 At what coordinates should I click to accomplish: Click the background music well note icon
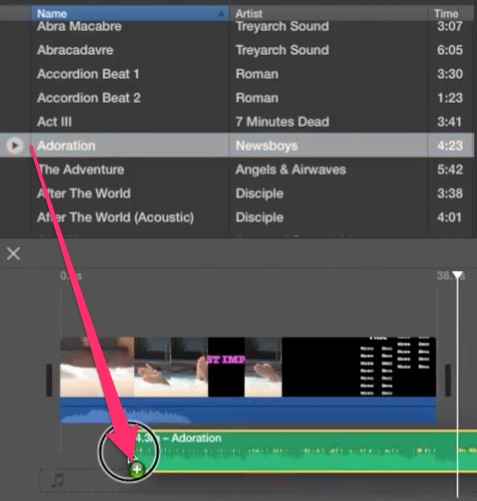tap(58, 480)
